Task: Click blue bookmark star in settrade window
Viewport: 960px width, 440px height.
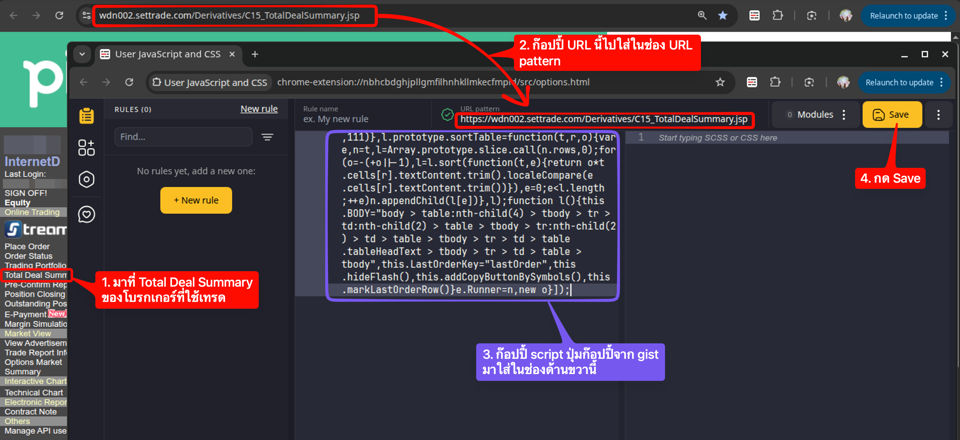Action: tap(722, 15)
